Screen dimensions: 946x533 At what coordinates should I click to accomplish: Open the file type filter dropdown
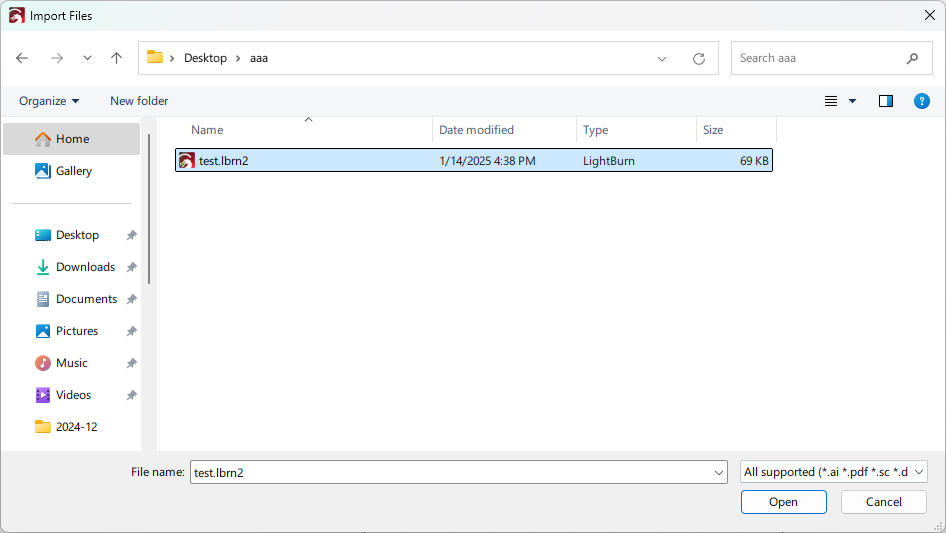pos(834,472)
